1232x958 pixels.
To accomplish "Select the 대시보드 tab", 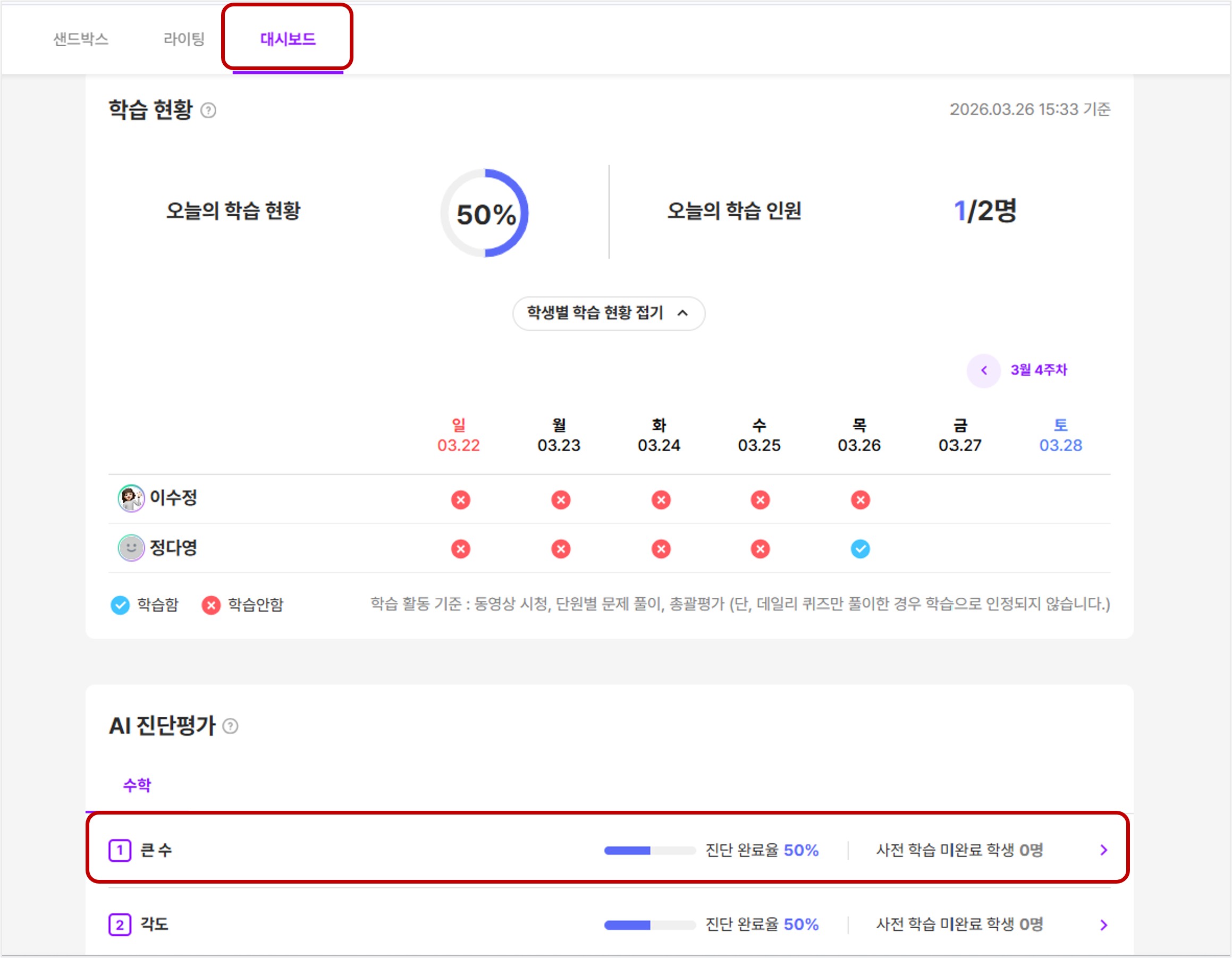I will 288,39.
